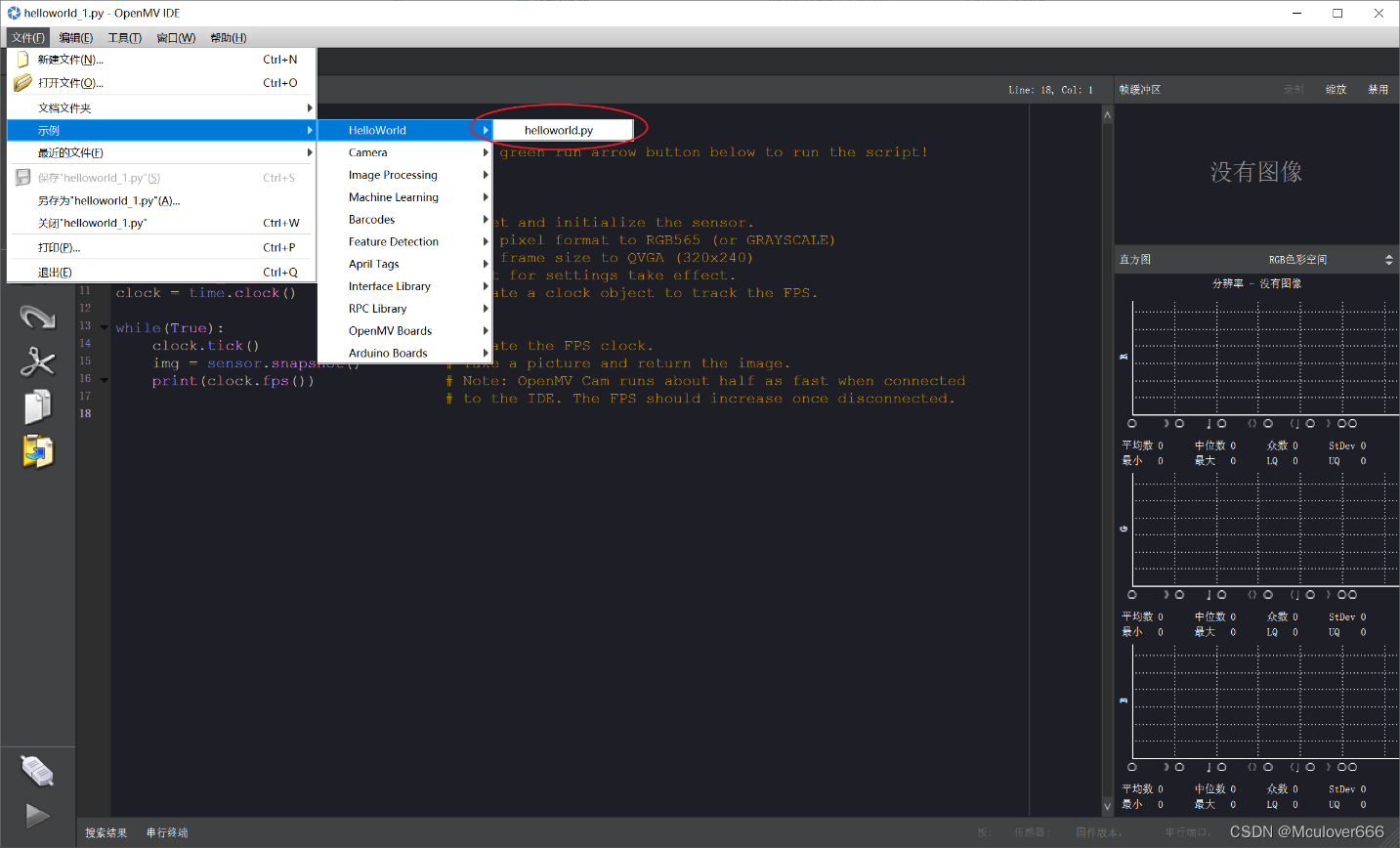Click the line 14 clock.tick() code
The height and width of the screenshot is (848, 1400).
205,346
